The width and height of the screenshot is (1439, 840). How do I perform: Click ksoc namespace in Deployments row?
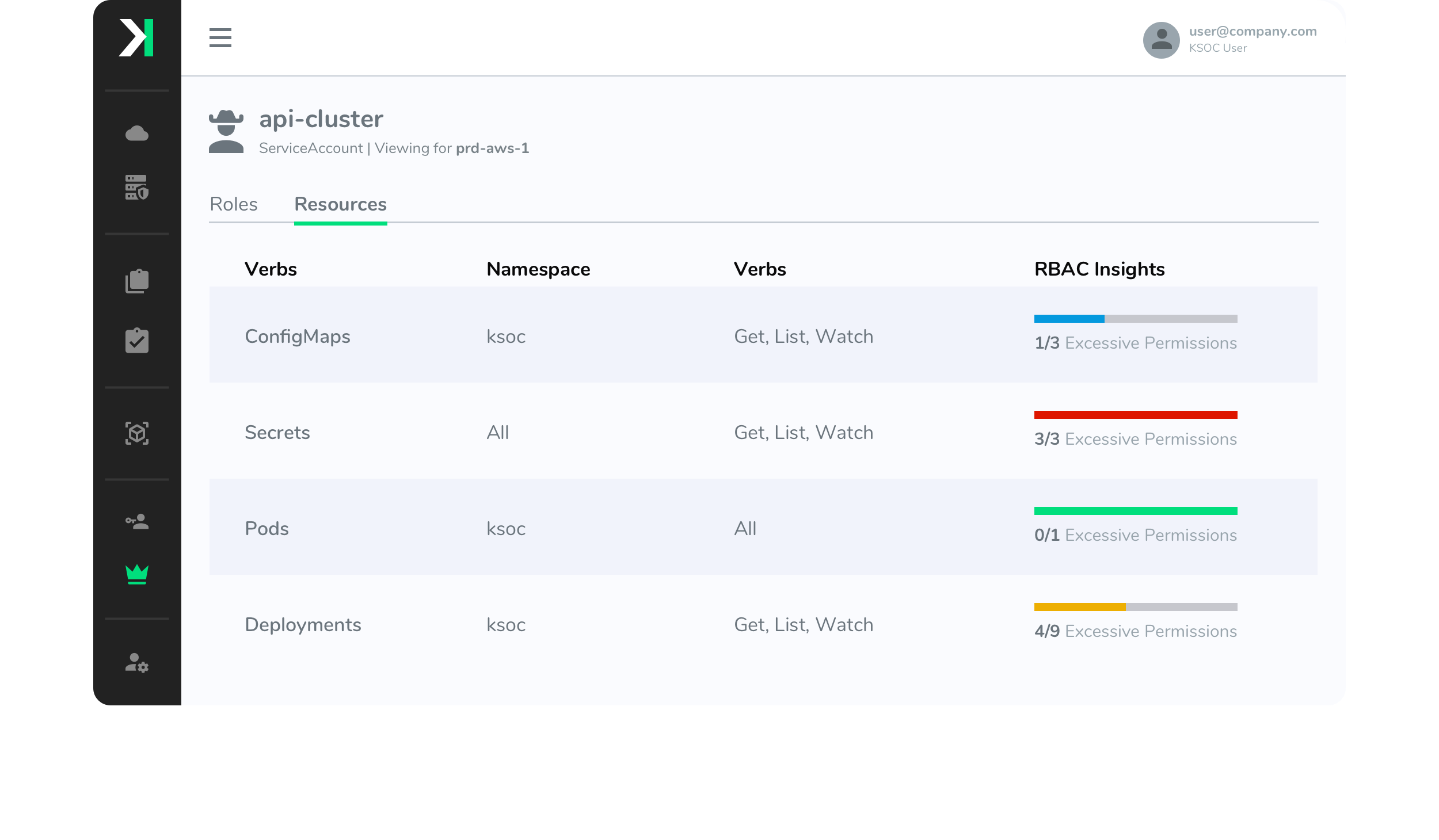tap(506, 625)
